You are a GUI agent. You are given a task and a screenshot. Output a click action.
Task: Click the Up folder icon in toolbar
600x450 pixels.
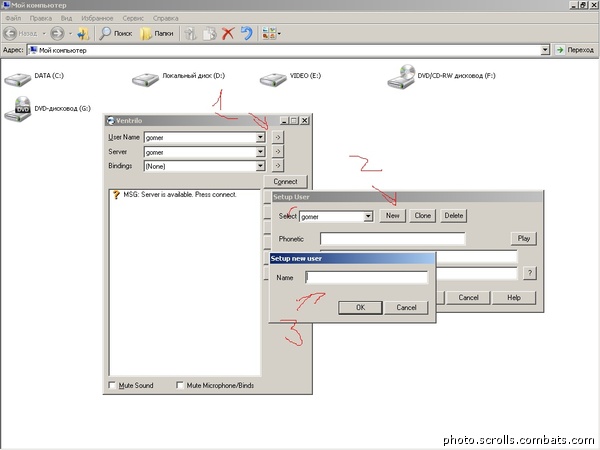[83, 34]
